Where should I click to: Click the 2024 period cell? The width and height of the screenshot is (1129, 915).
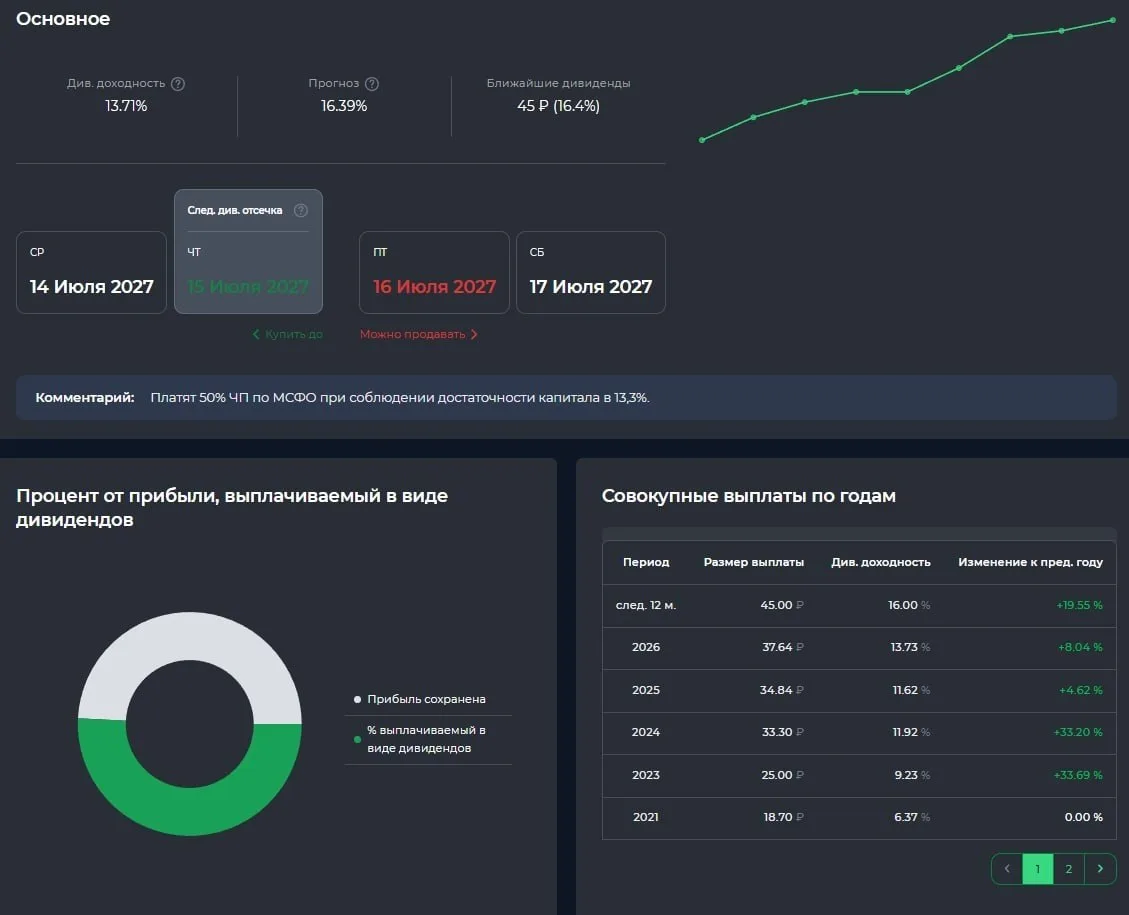[x=646, y=731]
